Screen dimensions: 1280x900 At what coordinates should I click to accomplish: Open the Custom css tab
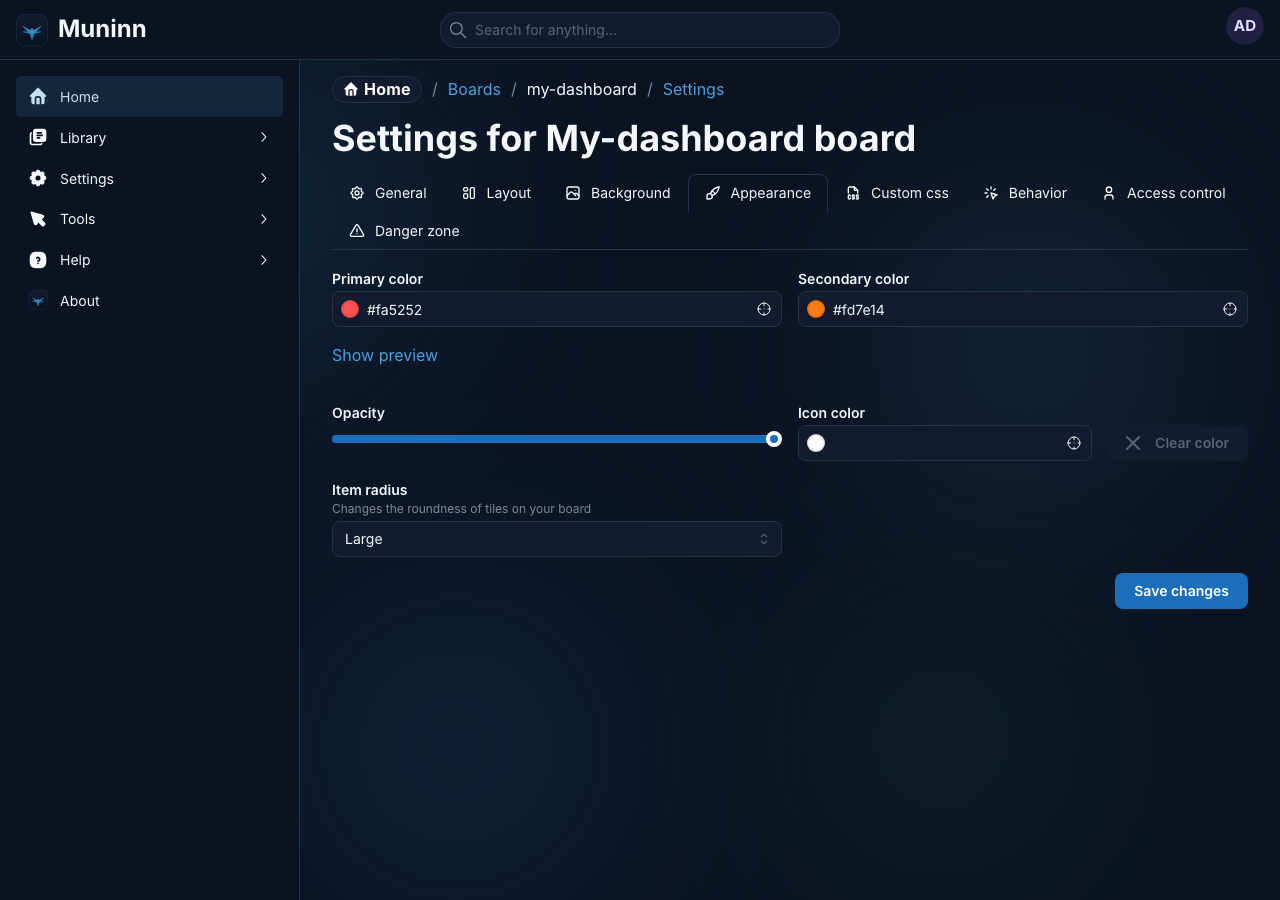coord(897,193)
